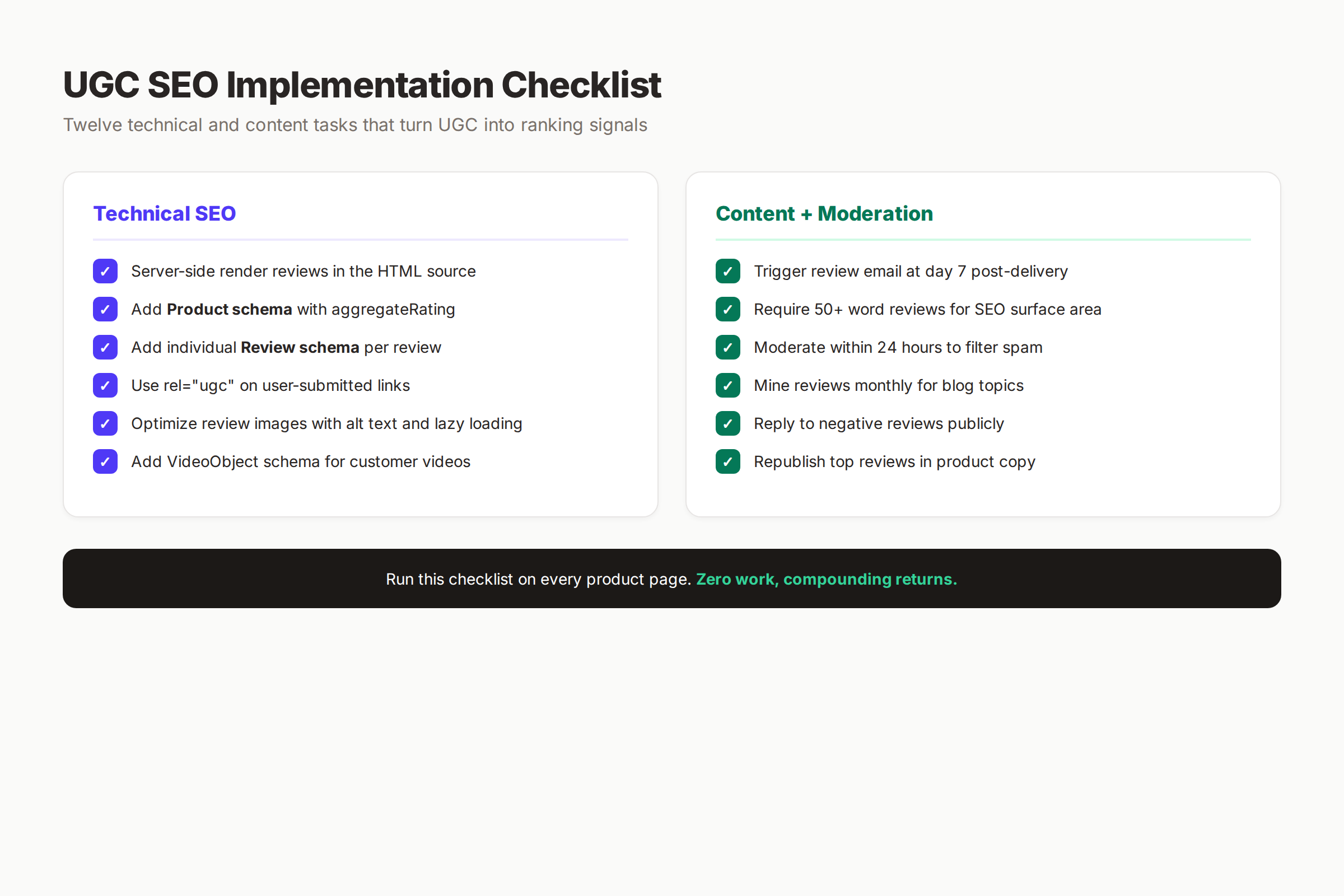Screen dimensions: 1344x896
Task: Click the 'Twelve technical and content tasks' subtitle
Action: (x=355, y=125)
